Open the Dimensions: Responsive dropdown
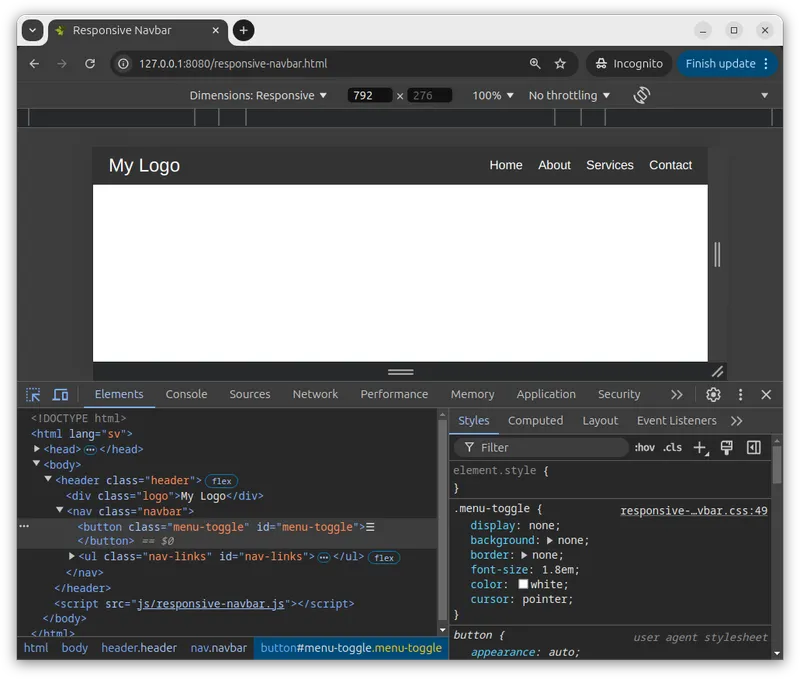Viewport: 800px width, 679px height. (258, 95)
